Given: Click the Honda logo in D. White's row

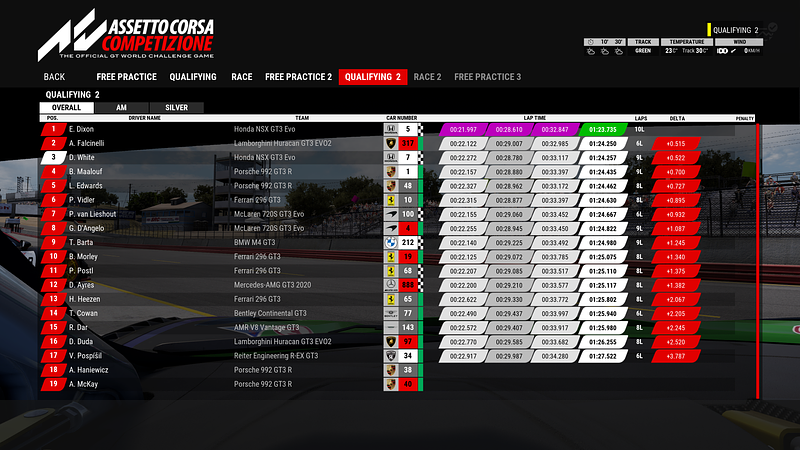Looking at the screenshot, I should point(391,158).
